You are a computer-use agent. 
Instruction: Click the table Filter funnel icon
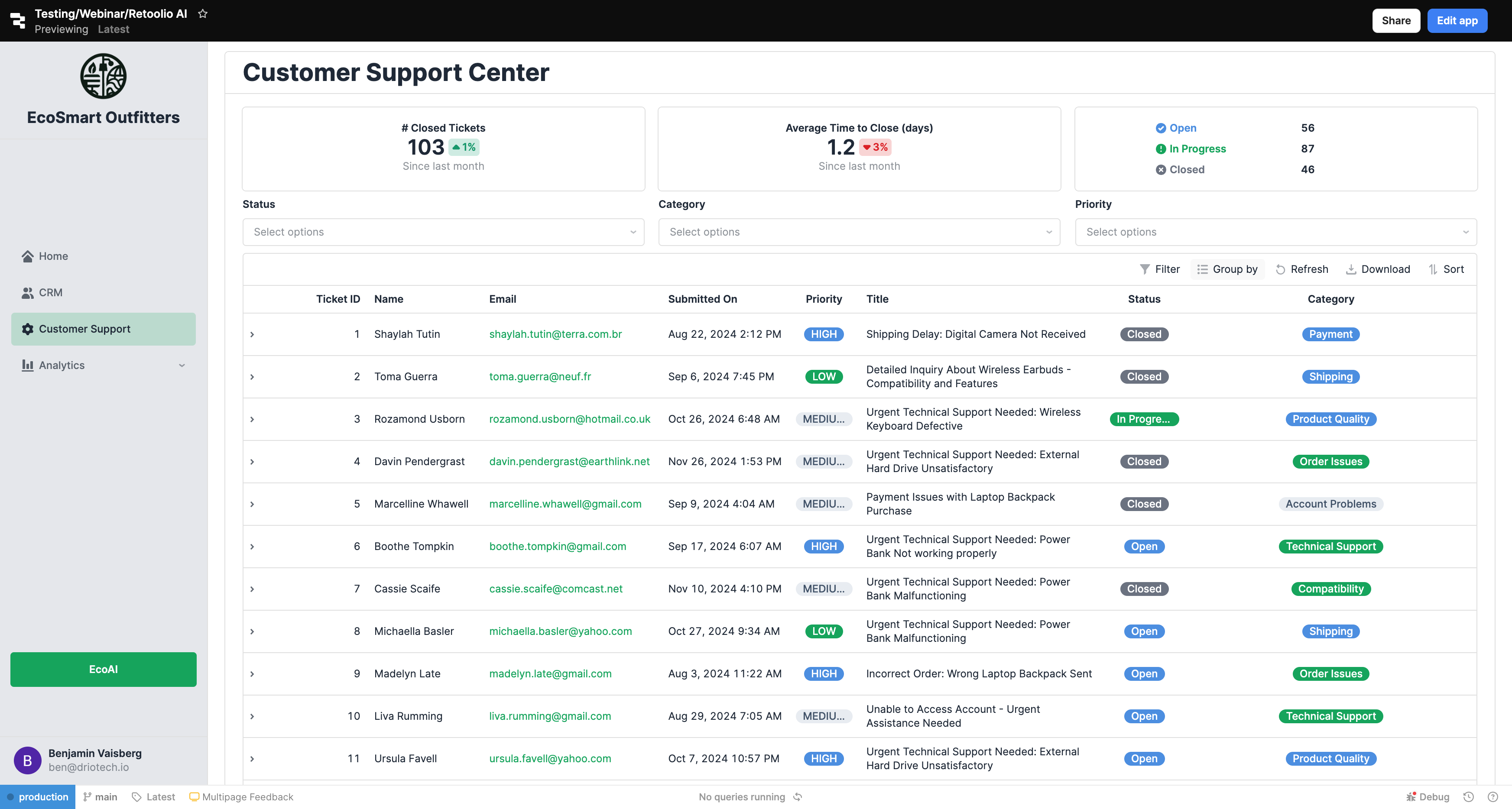(x=1145, y=269)
